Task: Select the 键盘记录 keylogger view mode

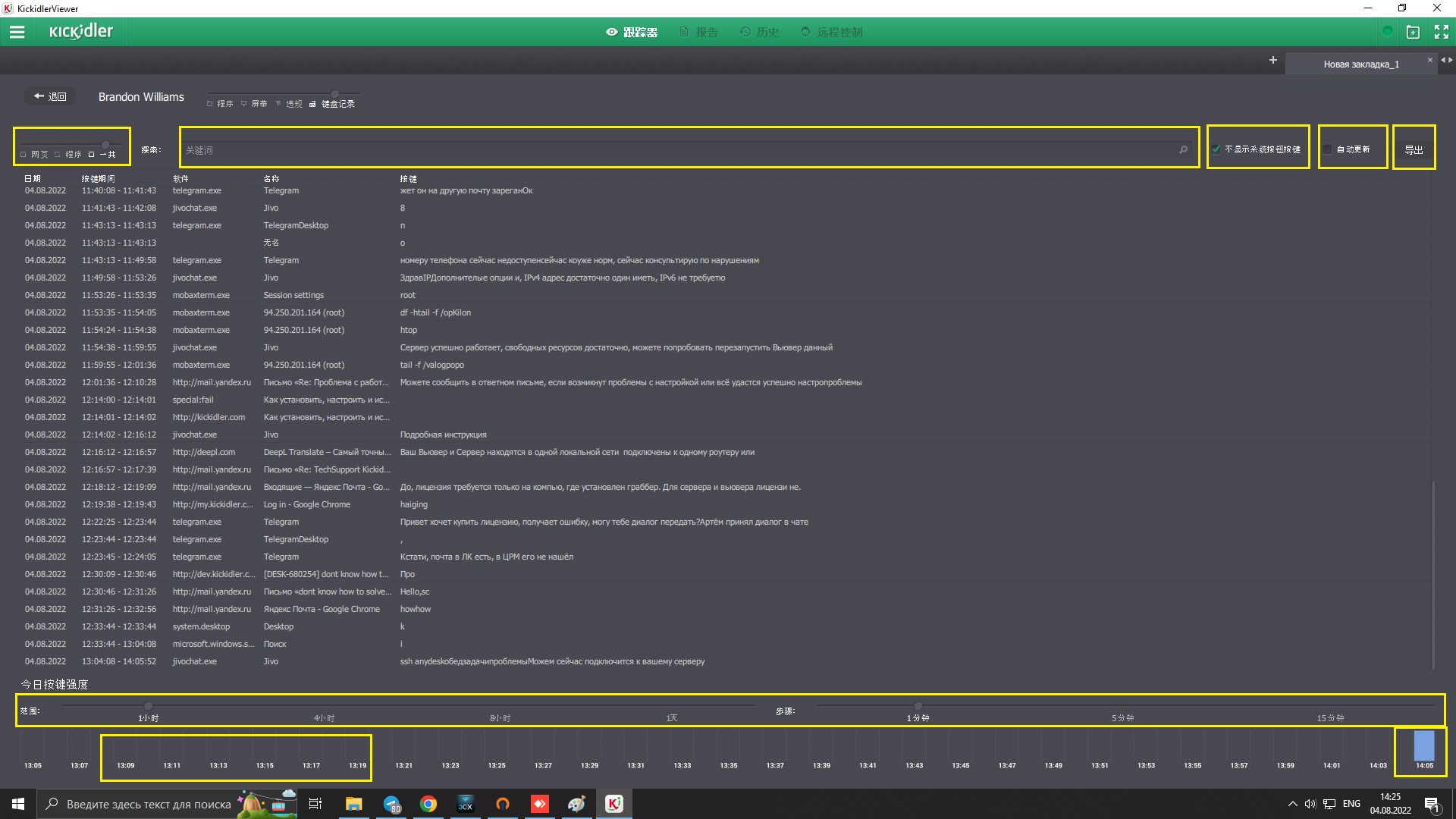Action: click(332, 104)
